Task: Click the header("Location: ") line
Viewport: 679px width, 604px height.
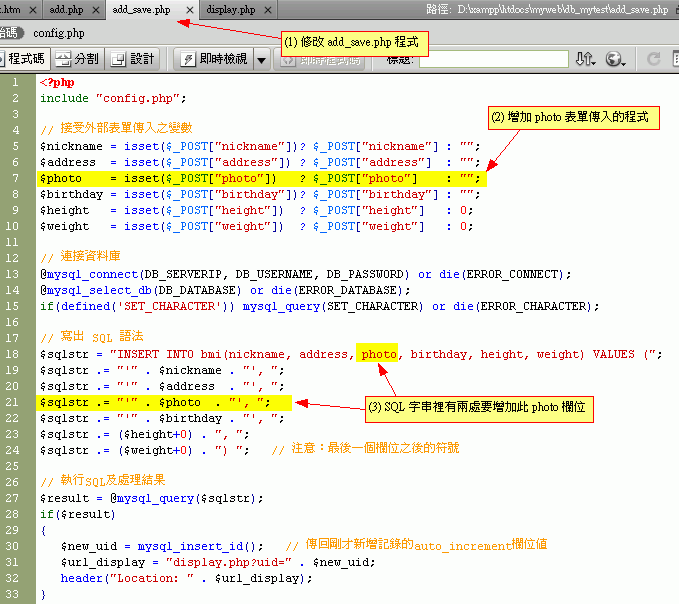Action: 186,579
